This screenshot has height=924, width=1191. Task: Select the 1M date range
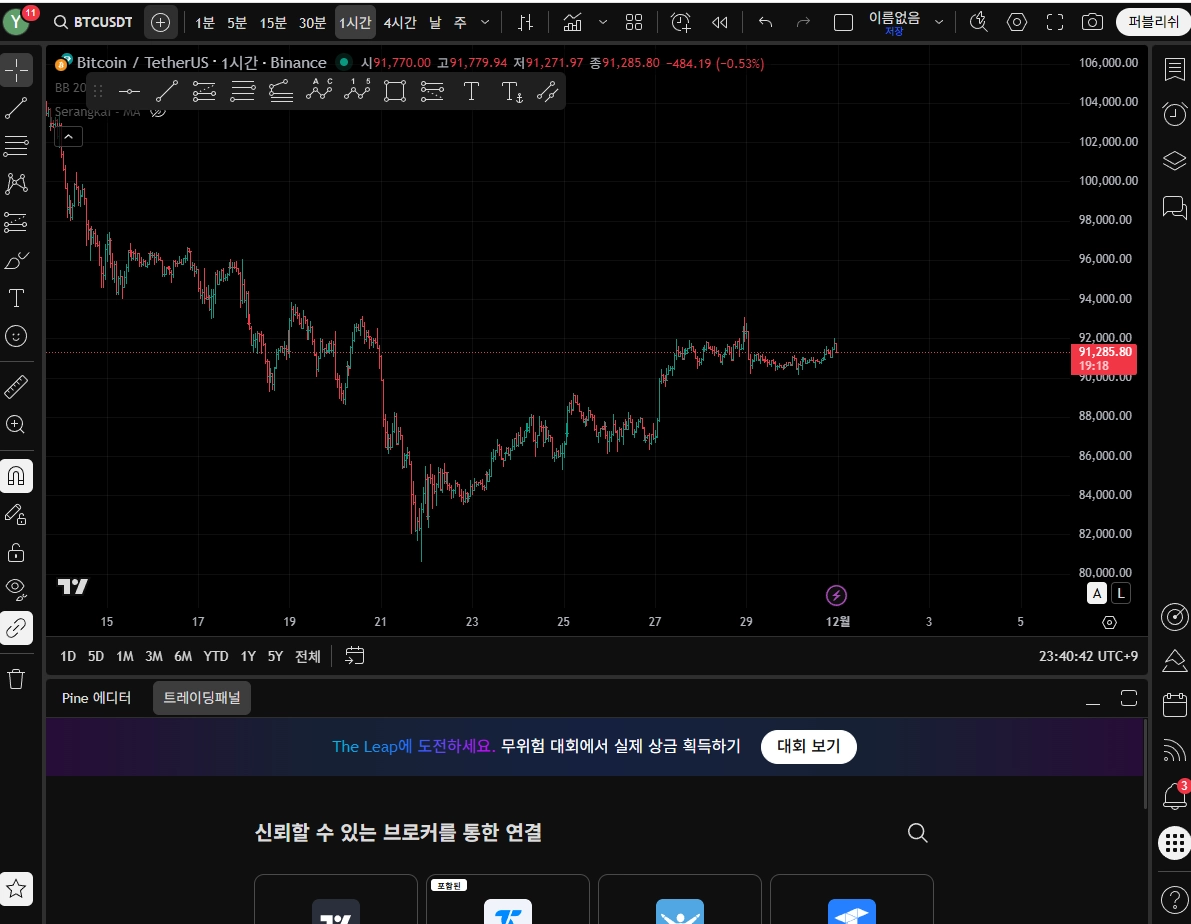tap(125, 656)
